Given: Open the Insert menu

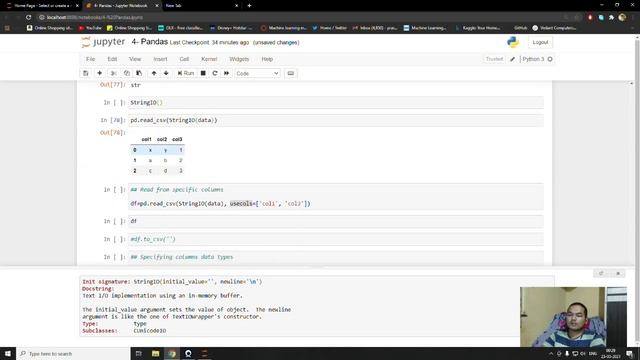Looking at the screenshot, I should click(x=160, y=59).
